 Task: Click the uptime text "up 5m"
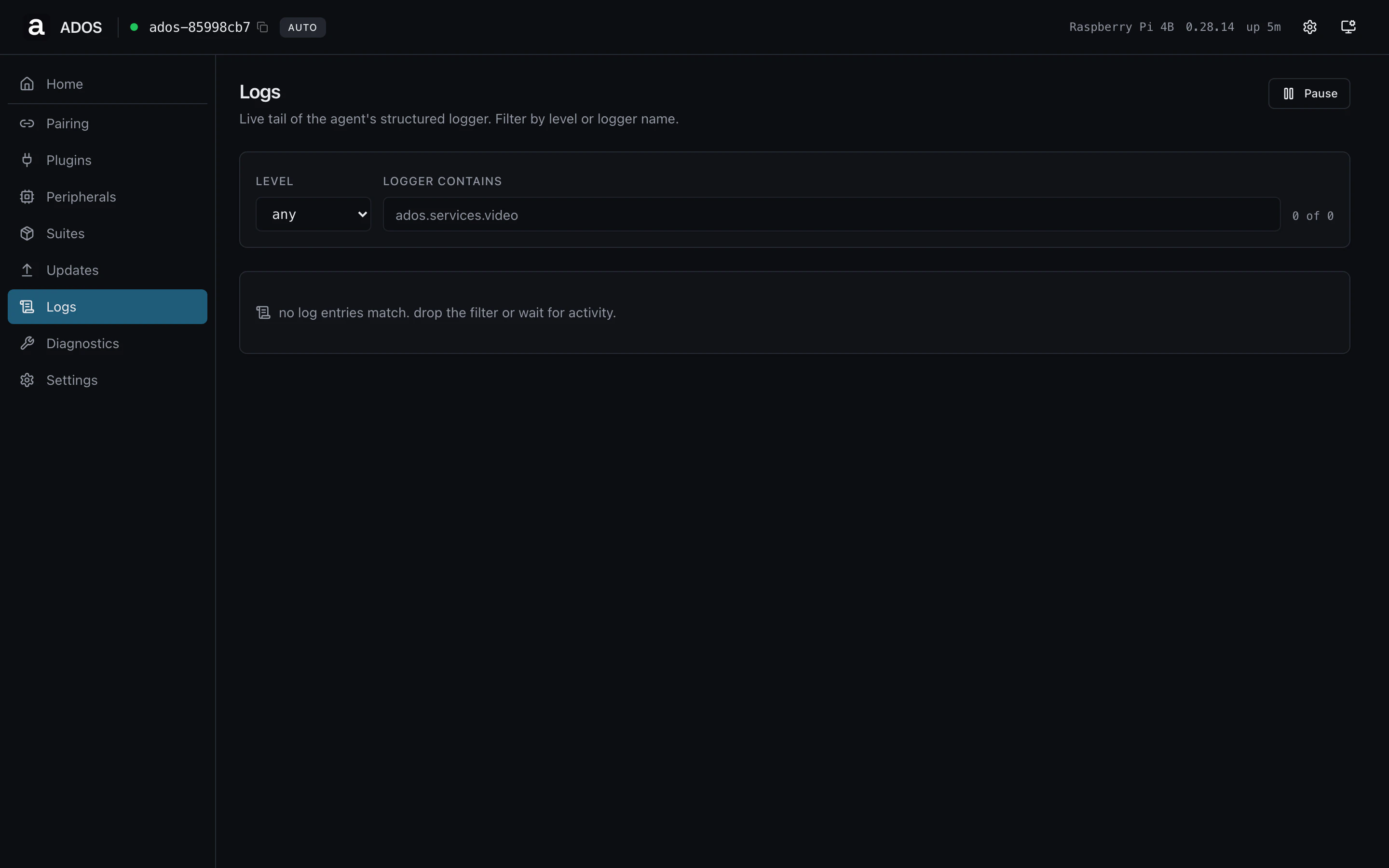click(1263, 27)
